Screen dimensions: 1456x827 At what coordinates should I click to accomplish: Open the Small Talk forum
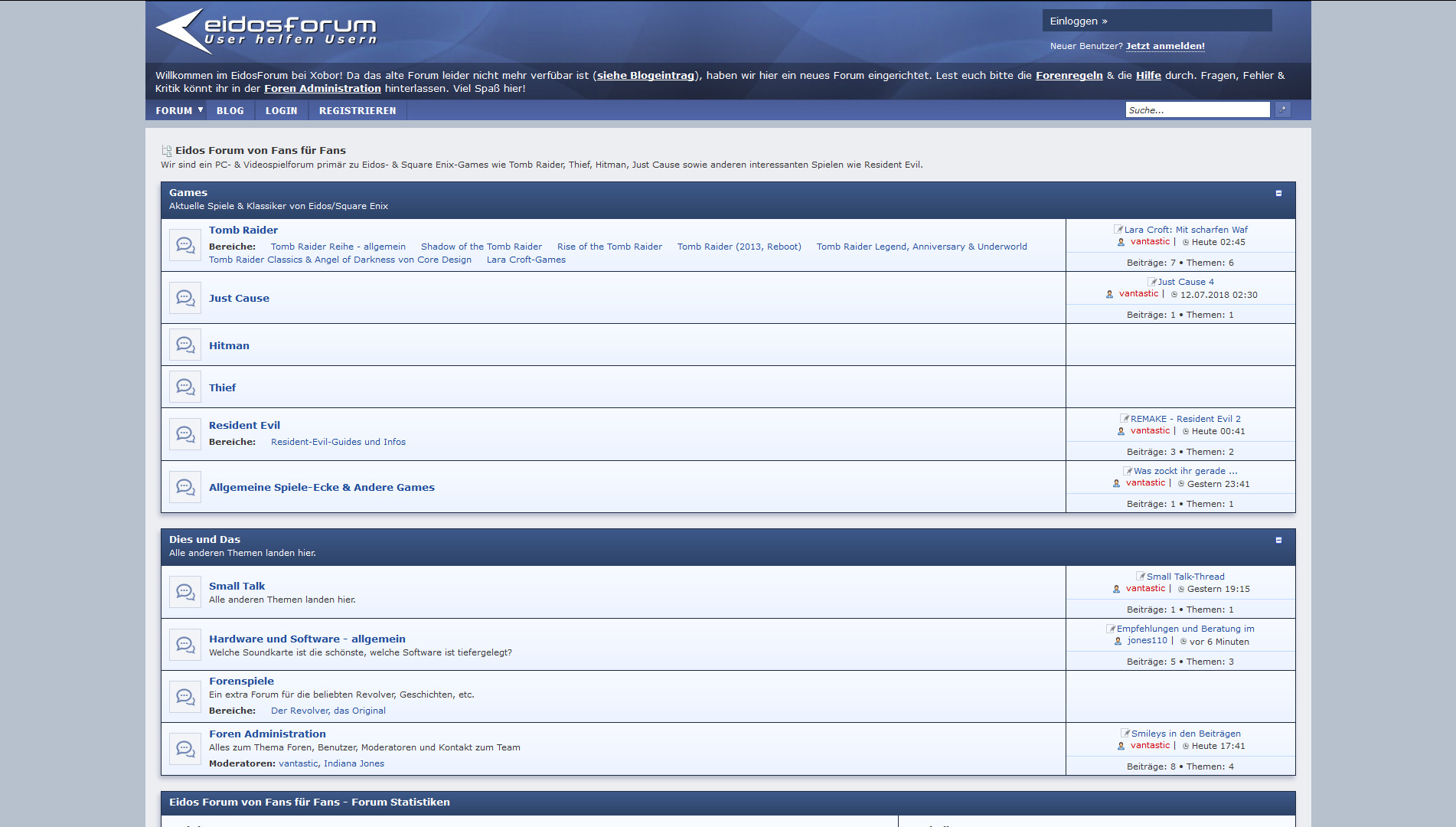click(237, 586)
